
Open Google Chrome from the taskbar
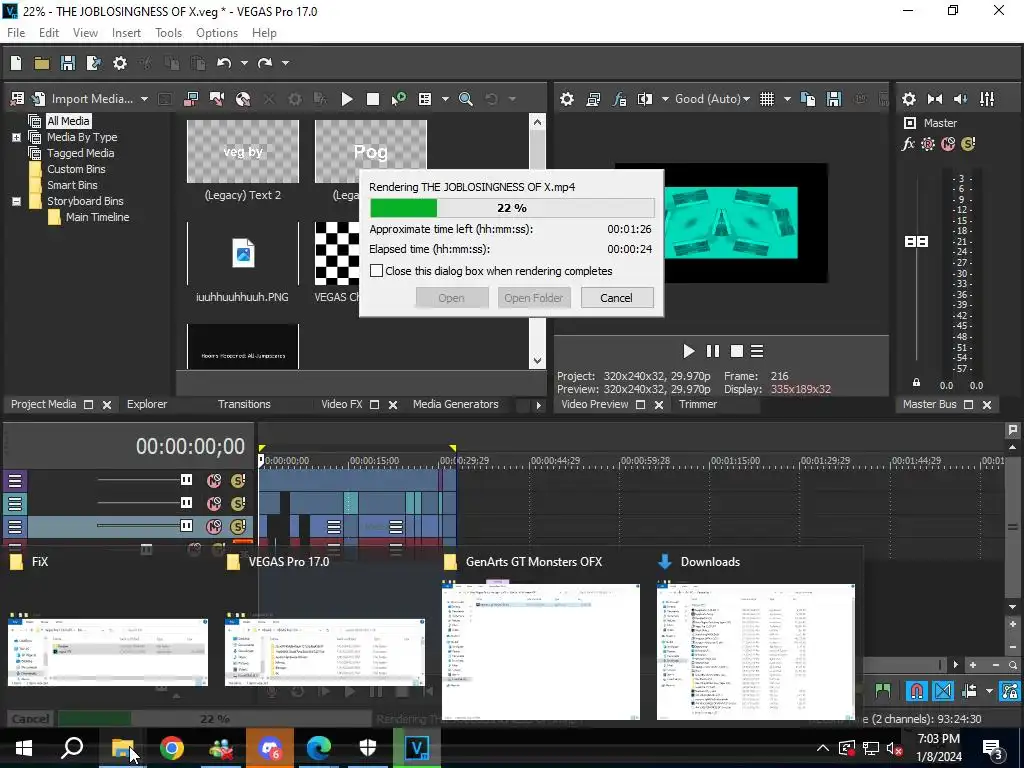point(172,748)
